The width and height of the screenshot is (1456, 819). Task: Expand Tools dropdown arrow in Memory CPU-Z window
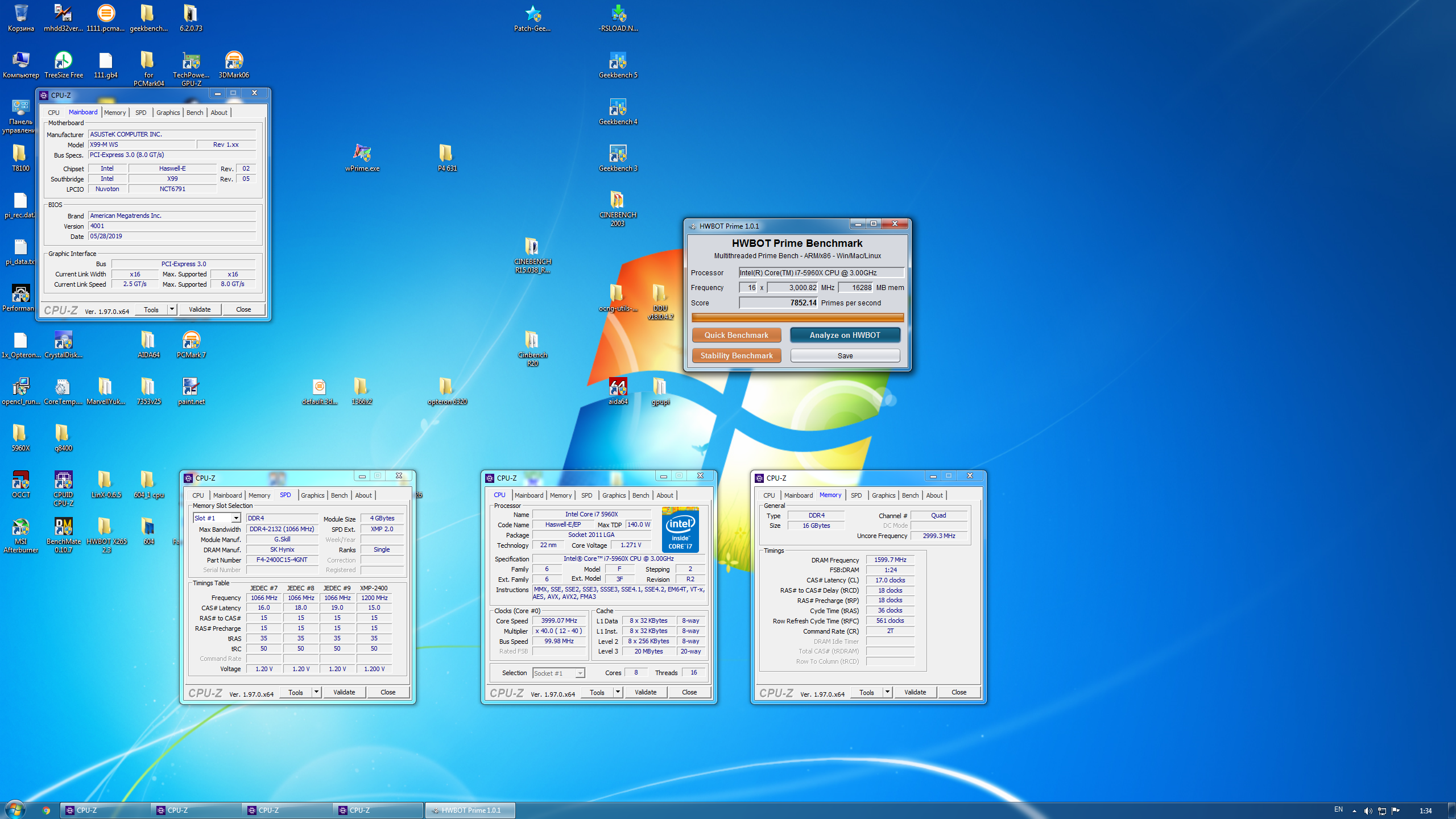[x=887, y=692]
